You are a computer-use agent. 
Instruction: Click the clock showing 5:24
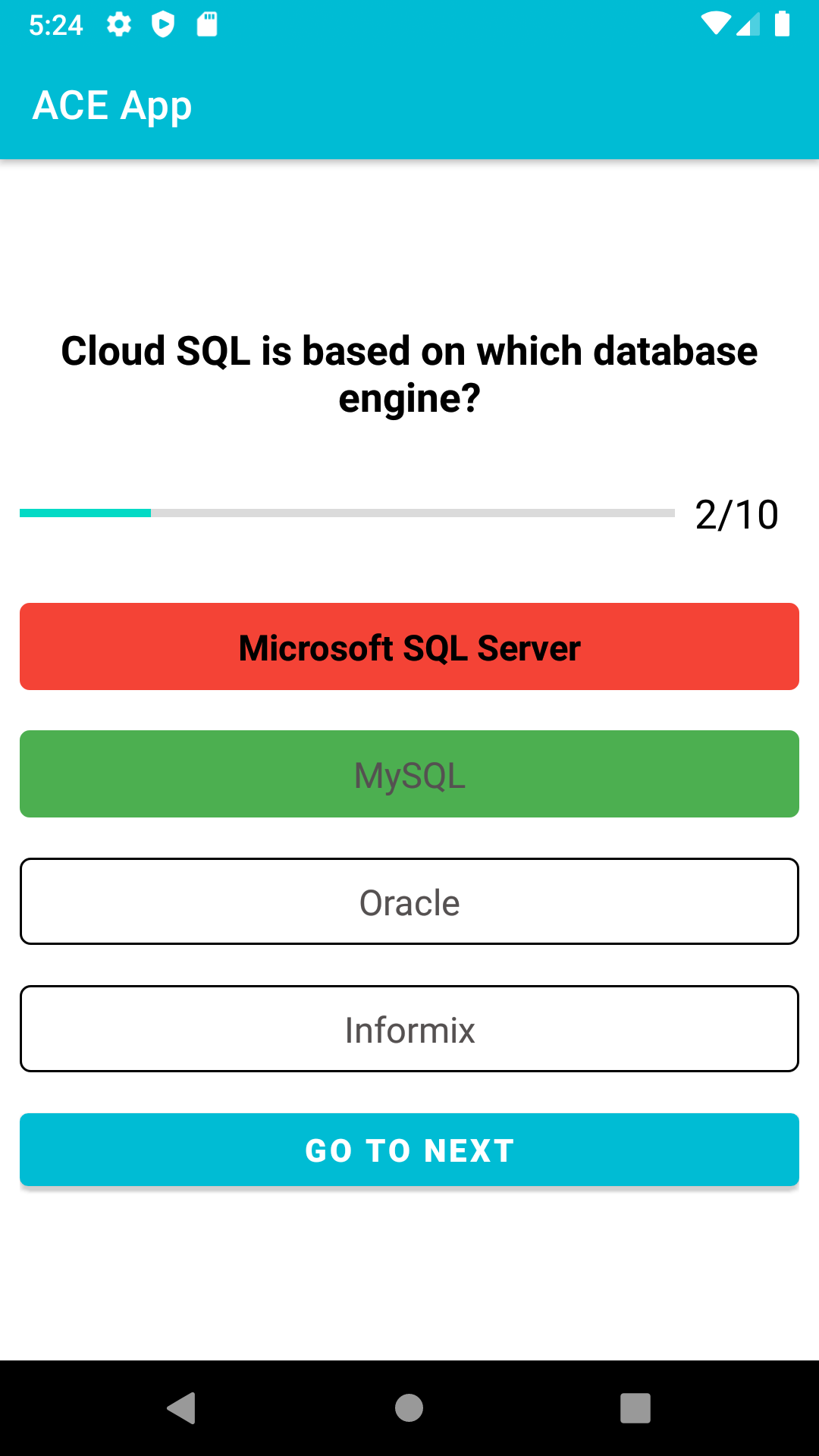(57, 24)
